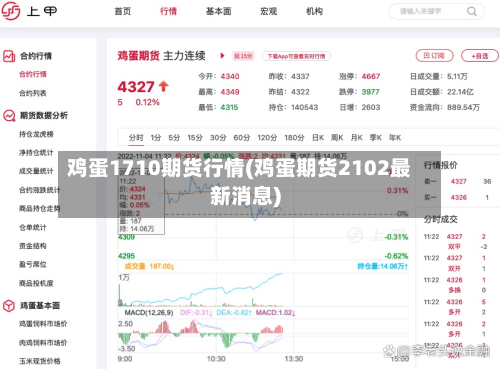Click the 鸡蛋基本面 section heading
Viewport: 500px width, 369px height.
40,306
